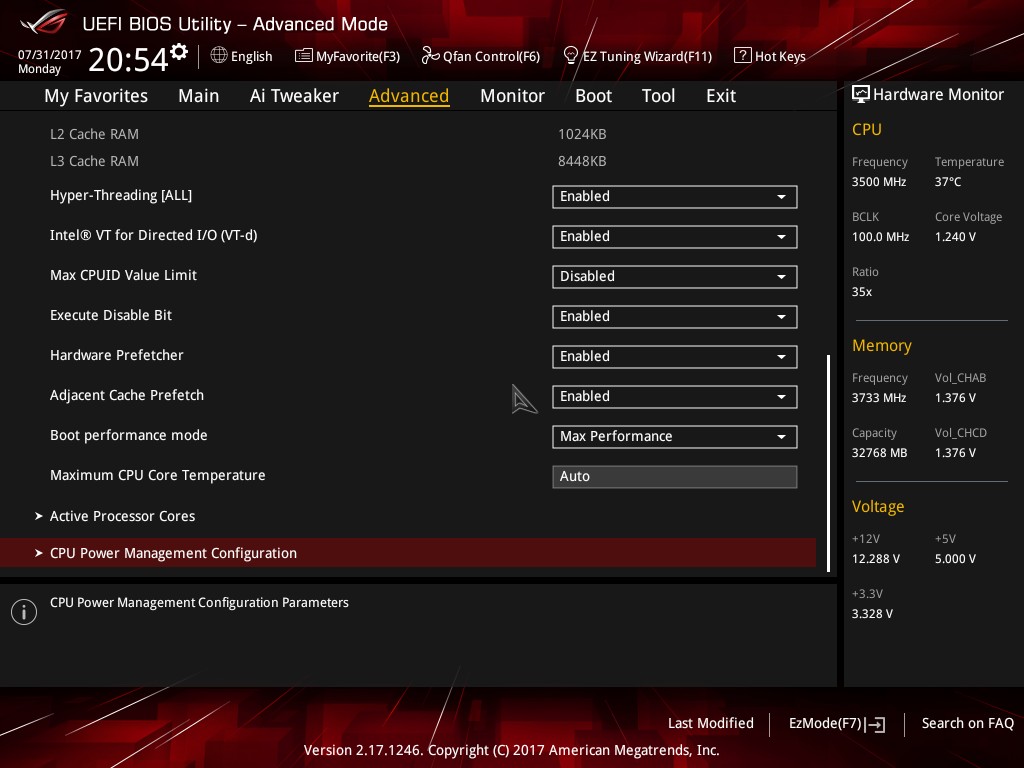
Task: Open Hardware Prefetcher dropdown
Action: pyautogui.click(x=675, y=357)
